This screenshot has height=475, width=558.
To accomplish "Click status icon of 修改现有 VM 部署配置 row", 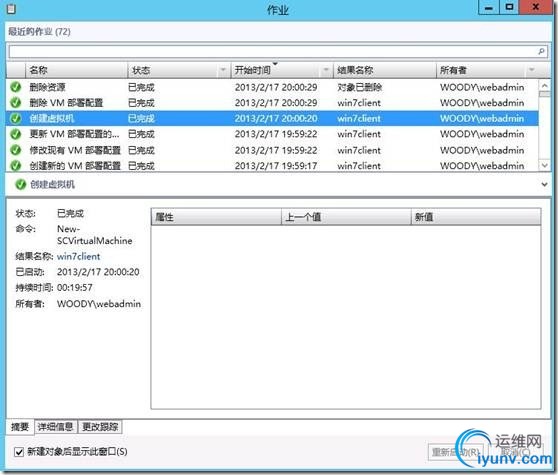I will click(16, 150).
